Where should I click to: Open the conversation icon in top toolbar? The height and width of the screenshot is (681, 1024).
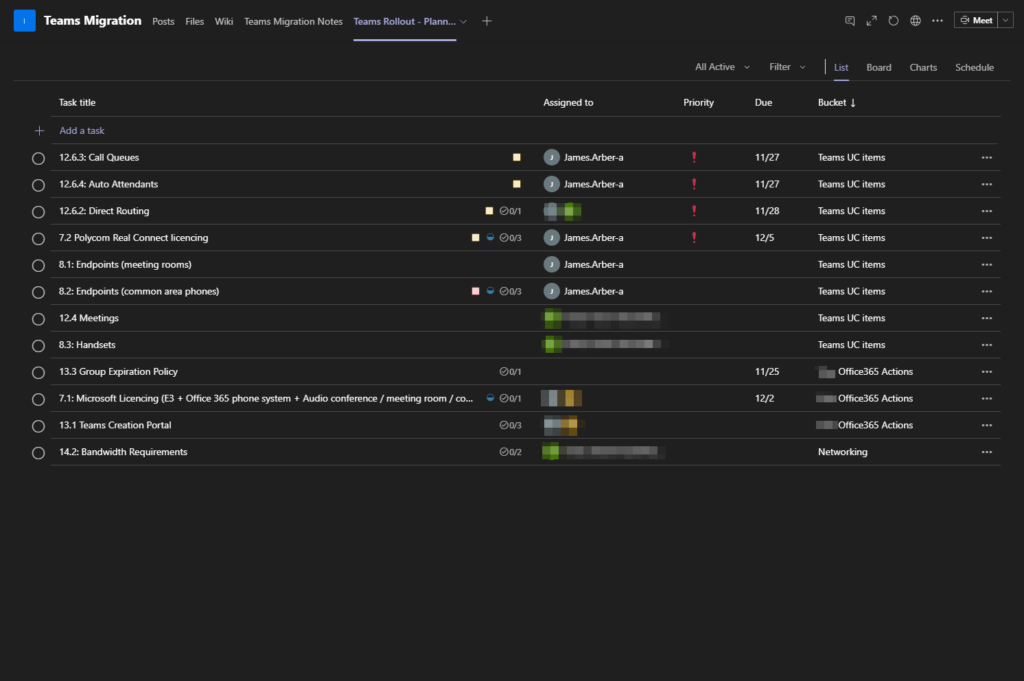(850, 21)
